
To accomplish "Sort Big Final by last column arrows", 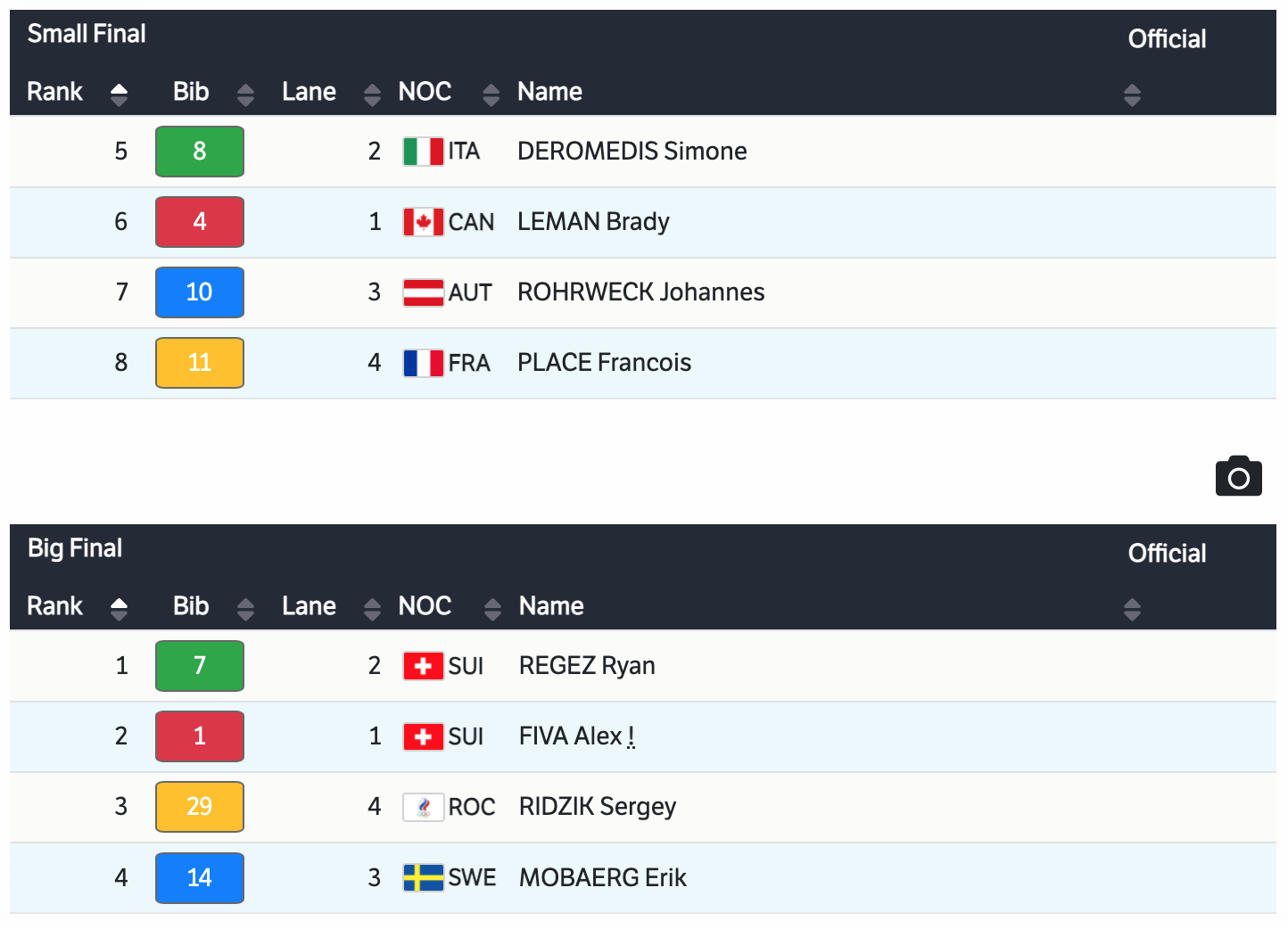I will [x=1132, y=609].
